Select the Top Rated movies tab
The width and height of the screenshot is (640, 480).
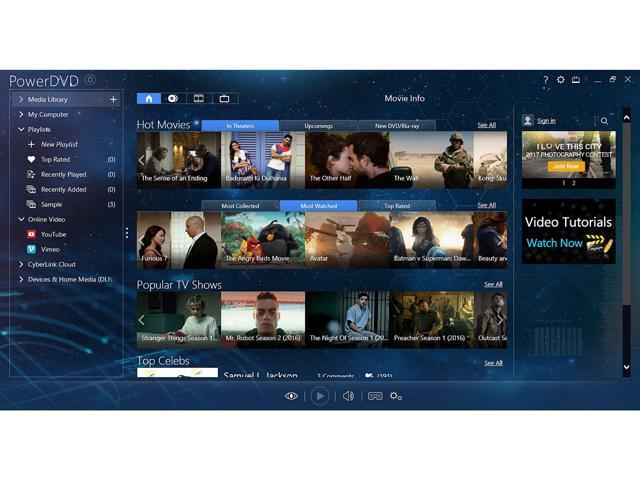click(397, 206)
